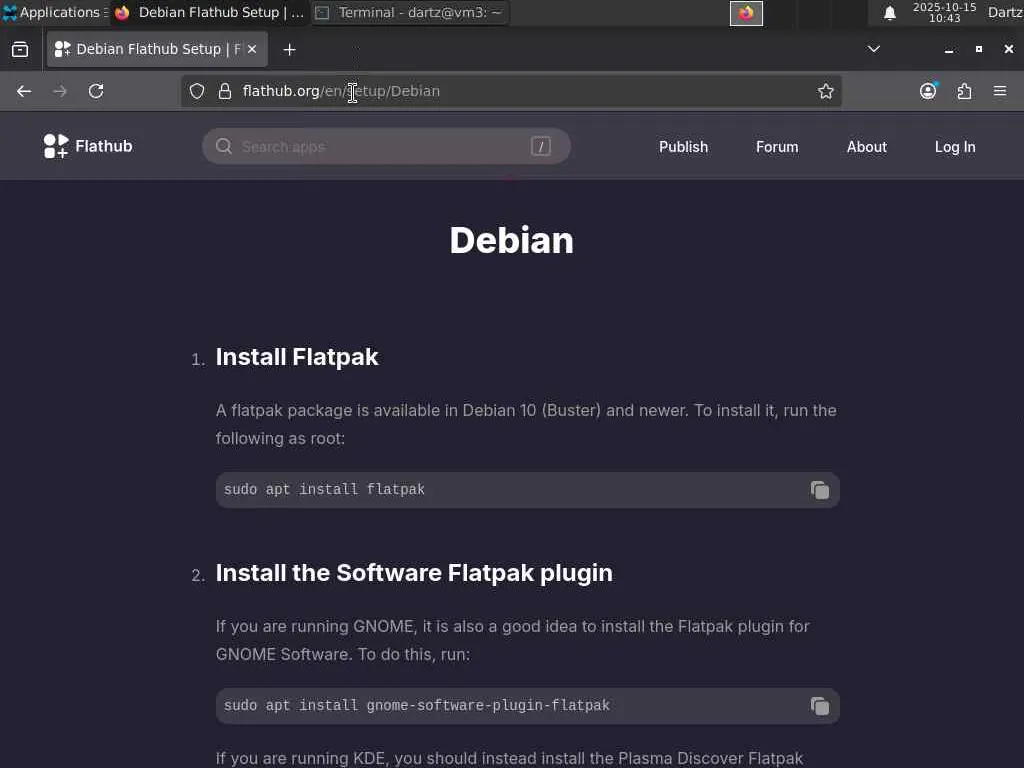Click the sudo apt install gnome-software-plugin-flatpak text
Screen dimensions: 1024x768
point(417,705)
